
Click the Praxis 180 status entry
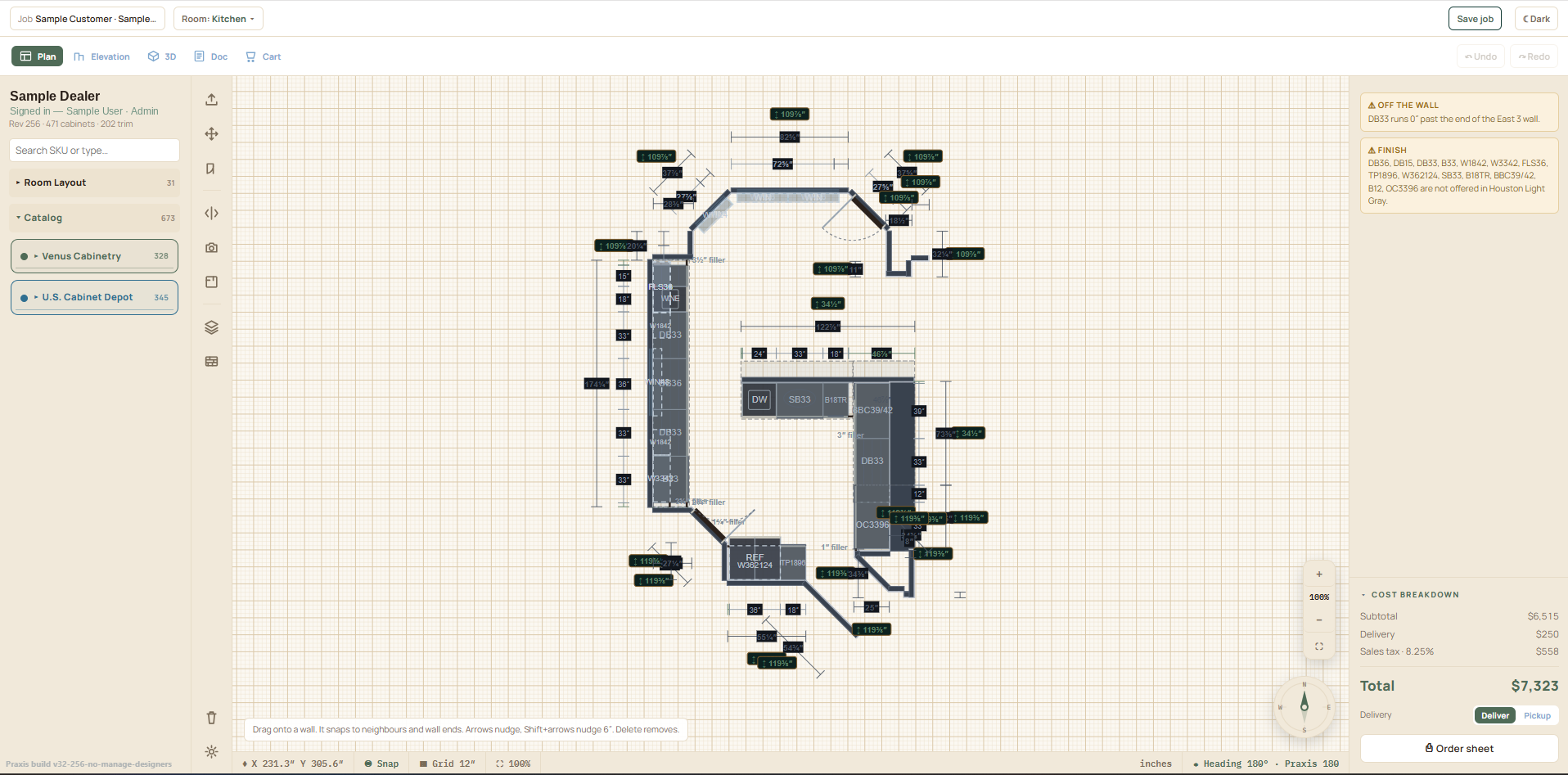pos(1312,764)
